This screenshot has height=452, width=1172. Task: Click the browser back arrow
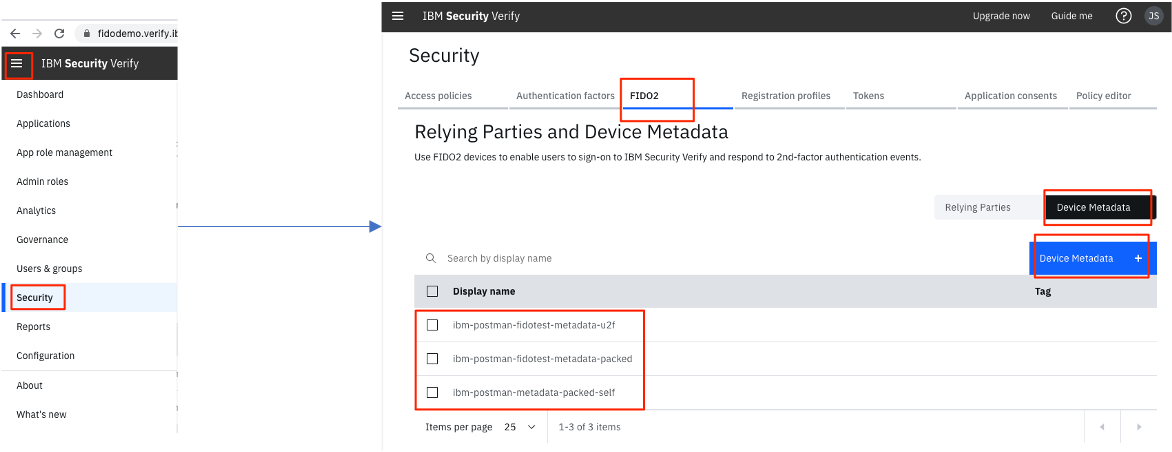(x=14, y=33)
